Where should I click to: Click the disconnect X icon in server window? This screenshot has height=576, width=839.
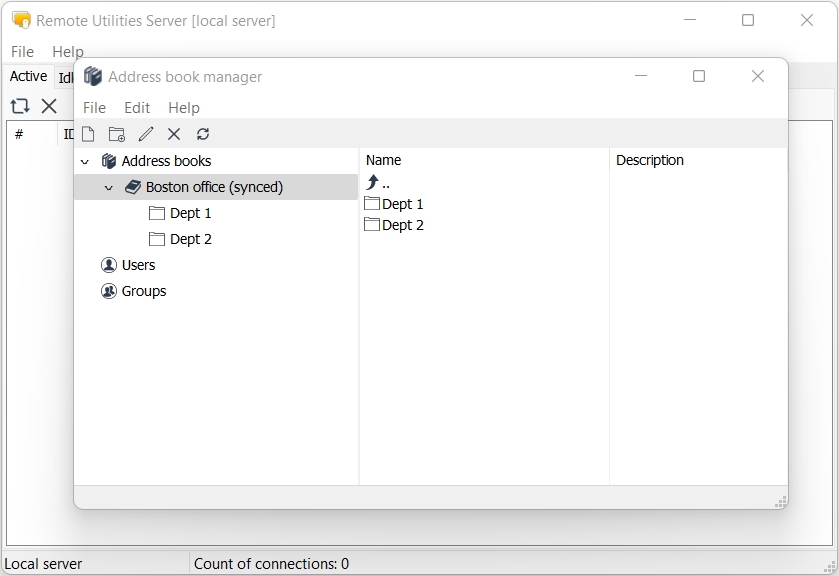coord(49,106)
